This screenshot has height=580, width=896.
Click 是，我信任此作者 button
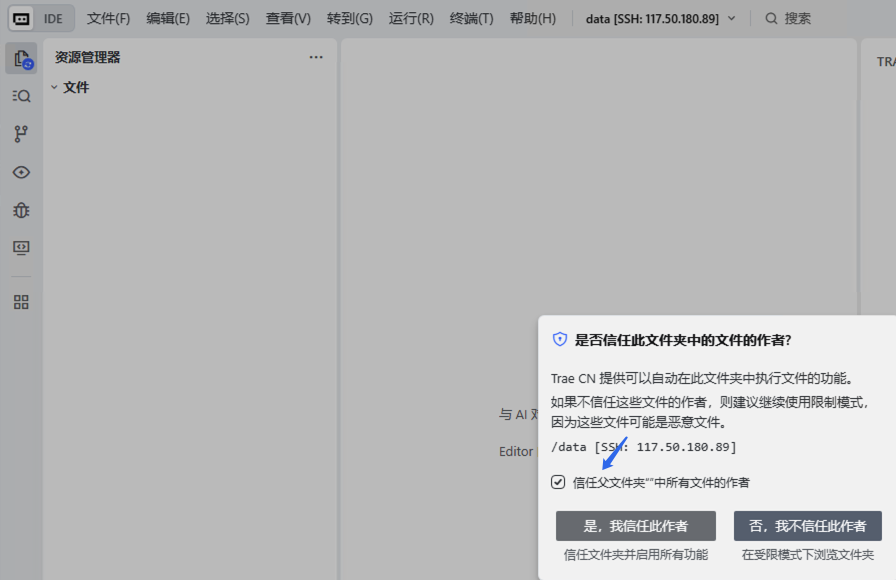[635, 526]
